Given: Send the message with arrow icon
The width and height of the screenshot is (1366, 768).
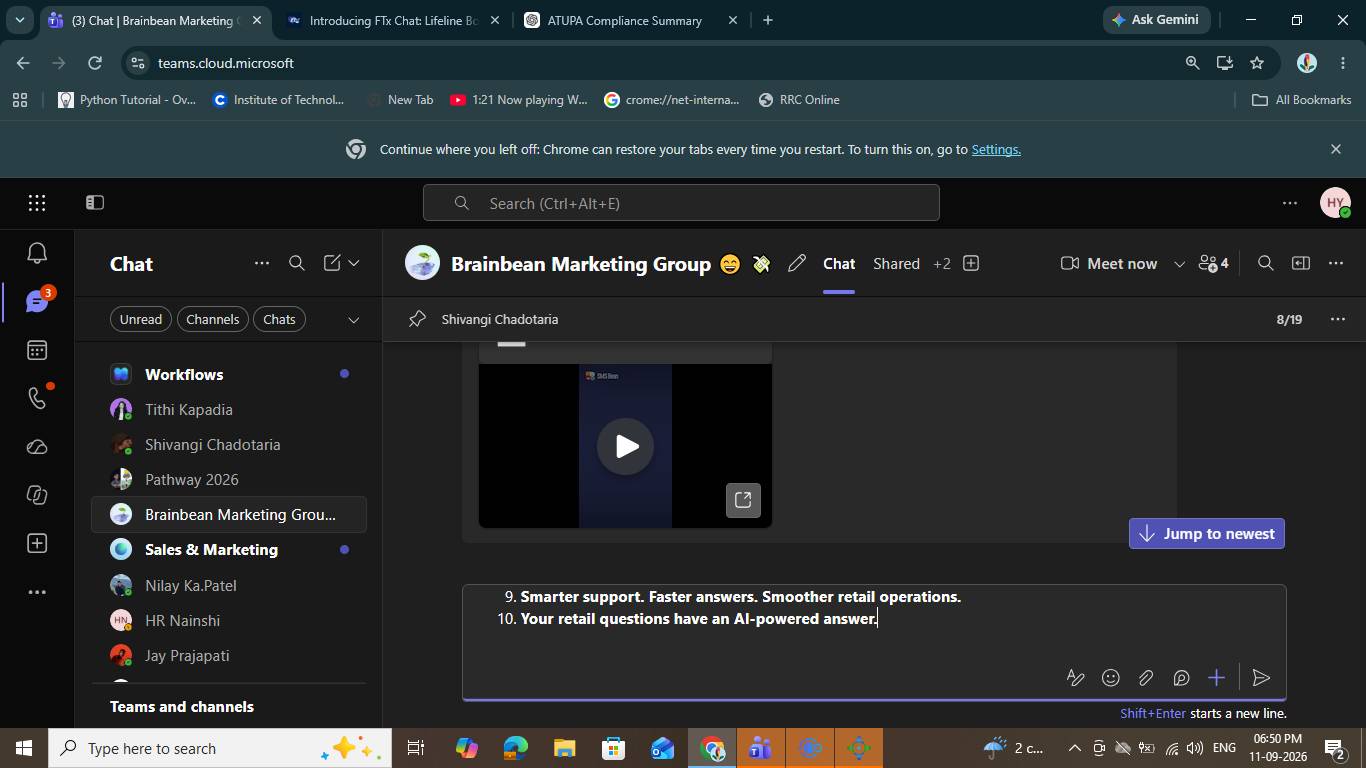Looking at the screenshot, I should coord(1261,678).
